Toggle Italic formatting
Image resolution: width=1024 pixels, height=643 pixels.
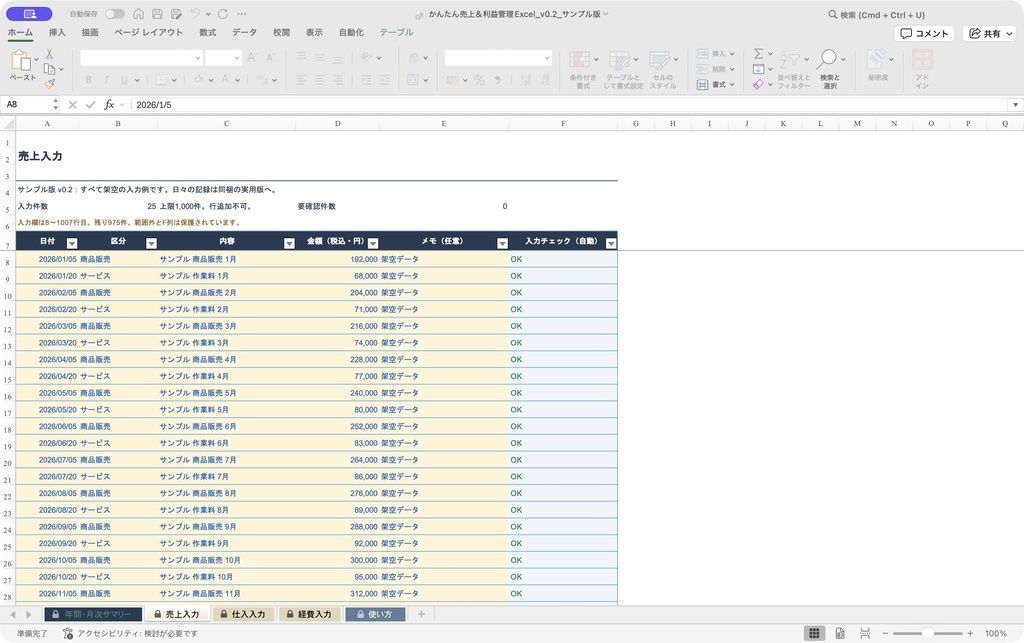pyautogui.click(x=106, y=80)
